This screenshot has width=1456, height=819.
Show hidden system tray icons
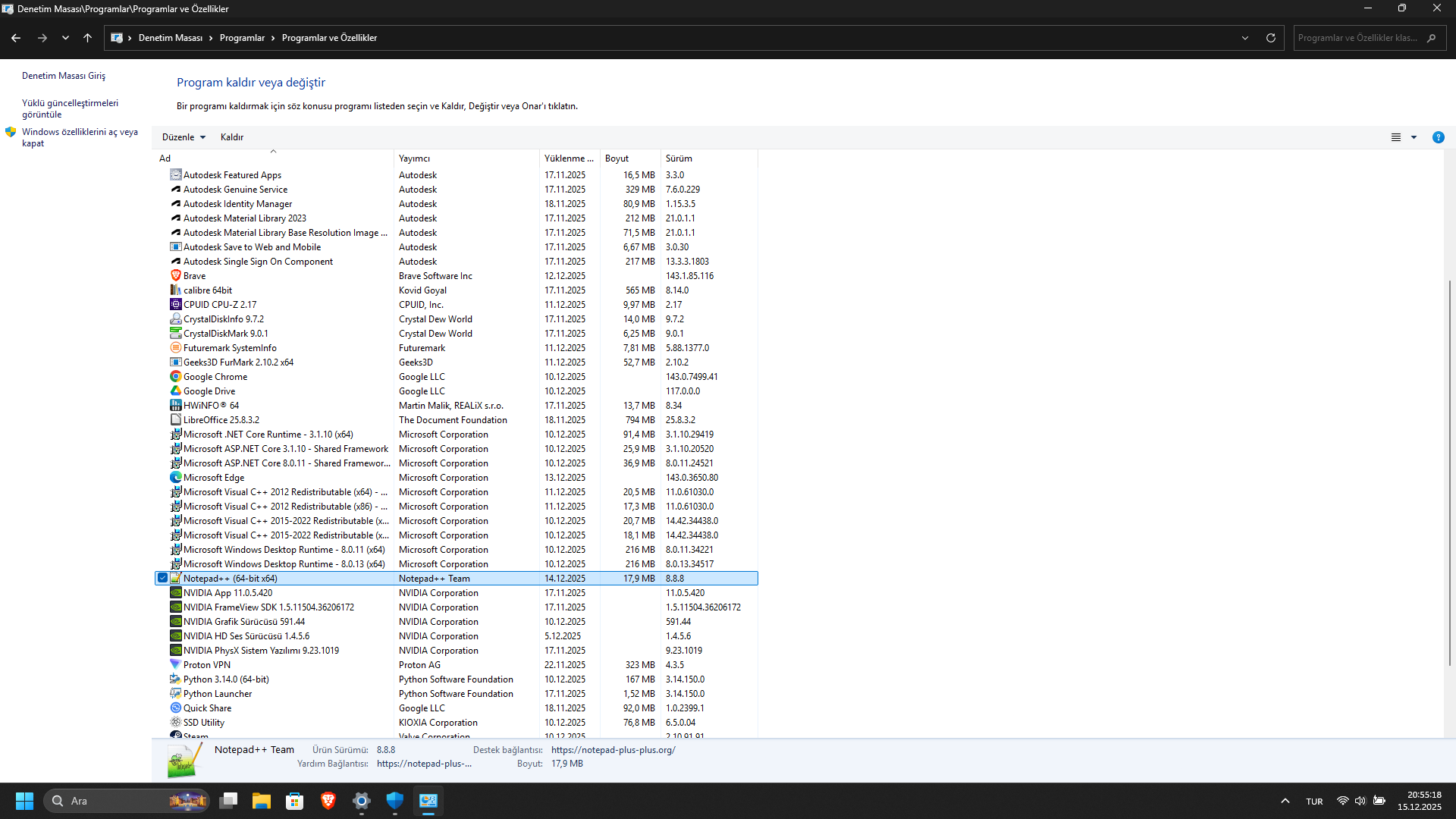coord(1285,801)
